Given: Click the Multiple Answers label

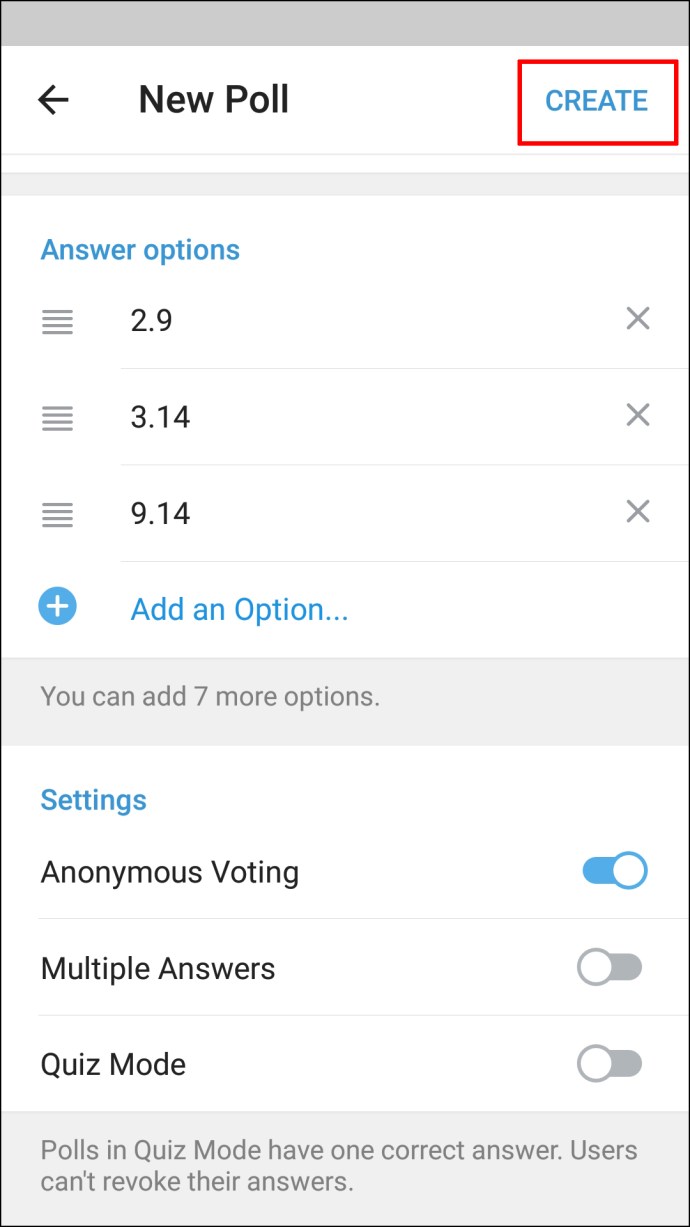Looking at the screenshot, I should coord(158,968).
